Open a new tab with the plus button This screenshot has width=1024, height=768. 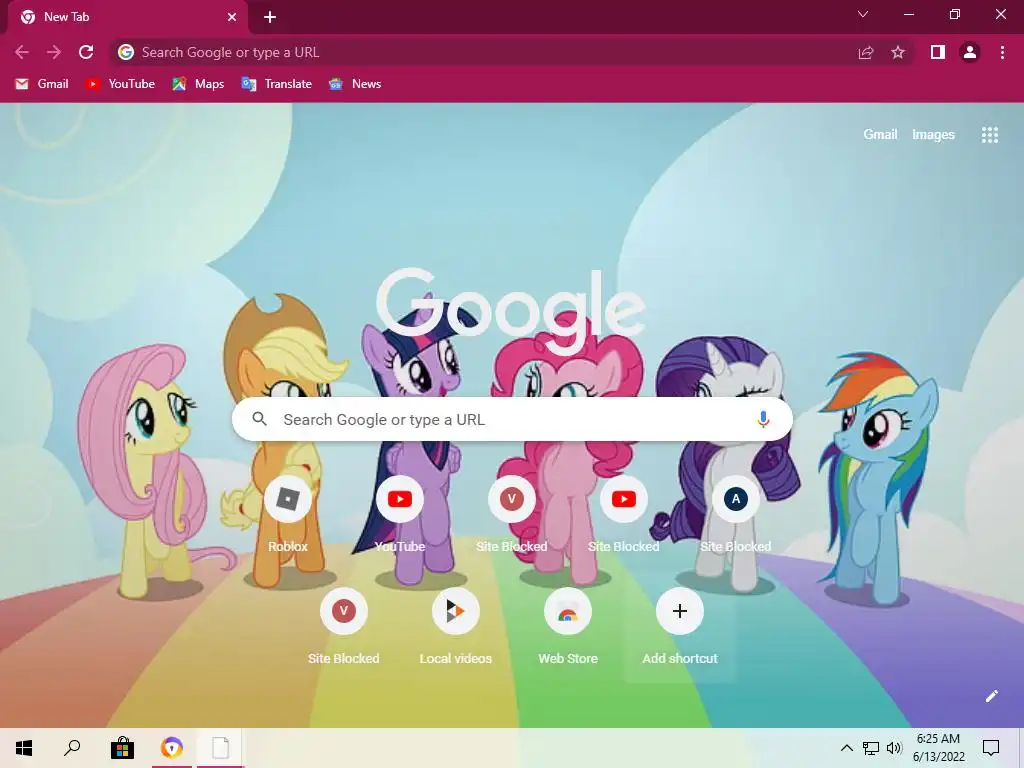coord(270,18)
